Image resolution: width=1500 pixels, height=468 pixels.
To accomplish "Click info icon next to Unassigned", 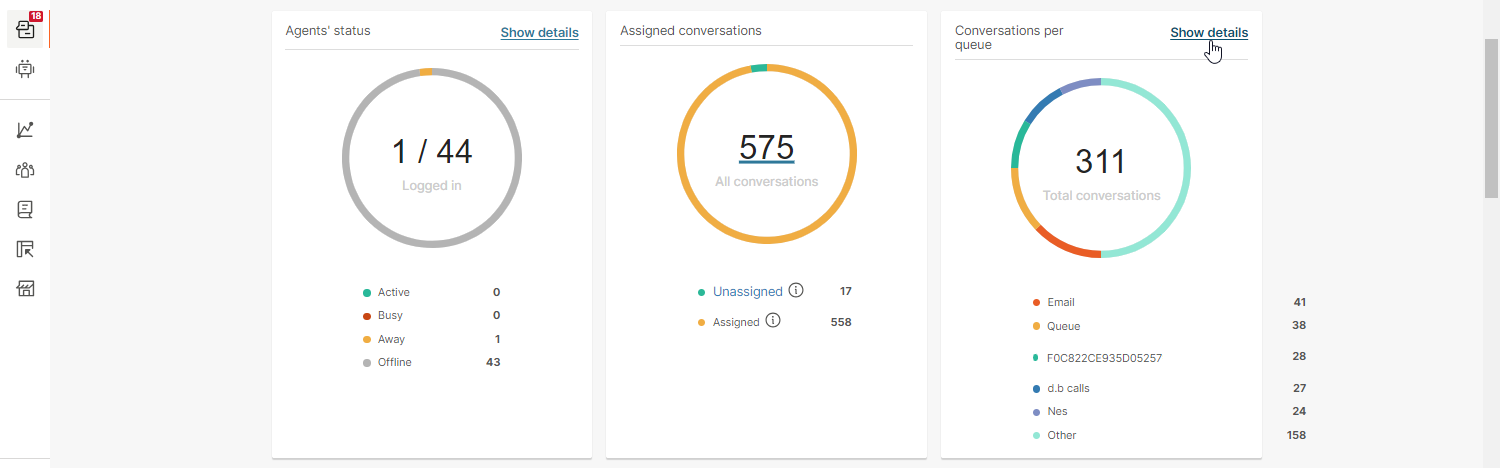I will point(796,291).
